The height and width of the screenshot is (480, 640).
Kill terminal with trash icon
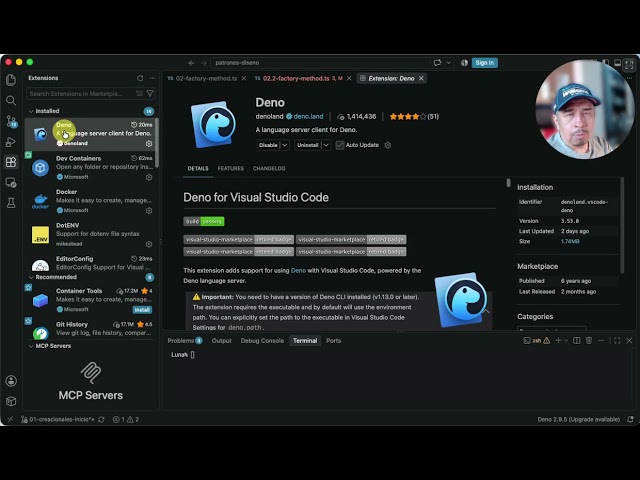(589, 340)
